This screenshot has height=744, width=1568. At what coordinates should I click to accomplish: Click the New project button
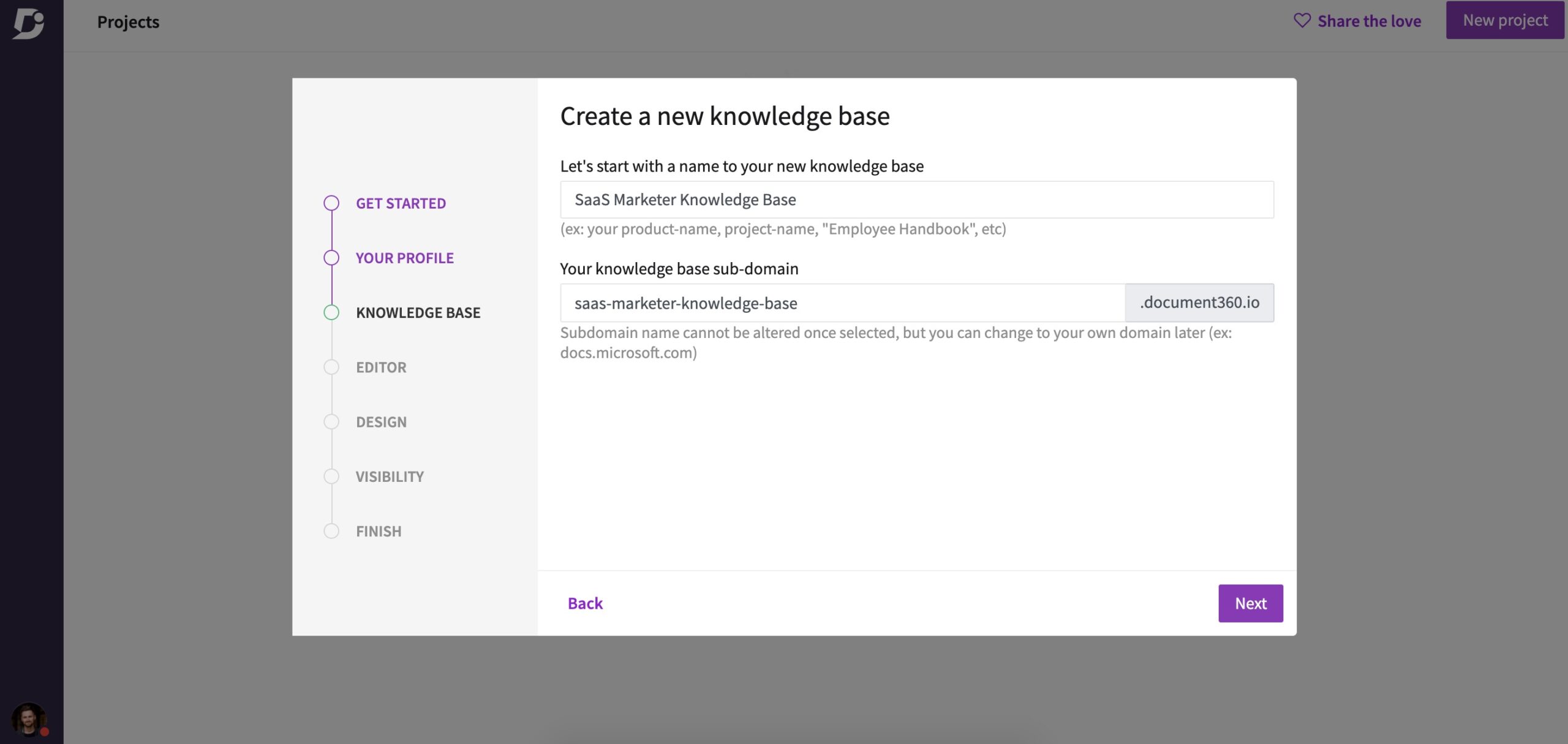tap(1505, 20)
